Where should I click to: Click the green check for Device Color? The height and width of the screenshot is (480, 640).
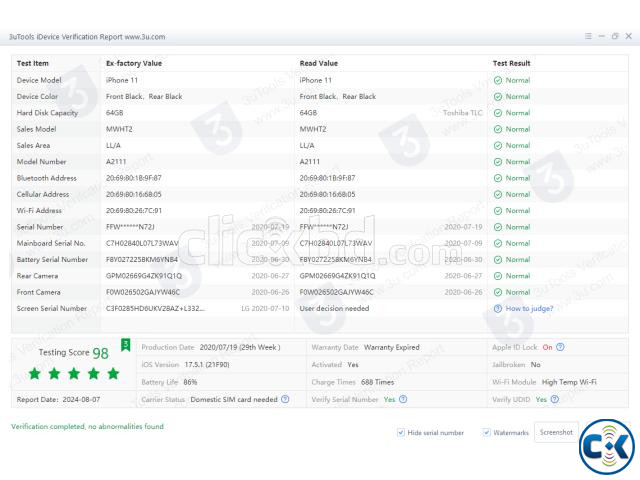[498, 97]
